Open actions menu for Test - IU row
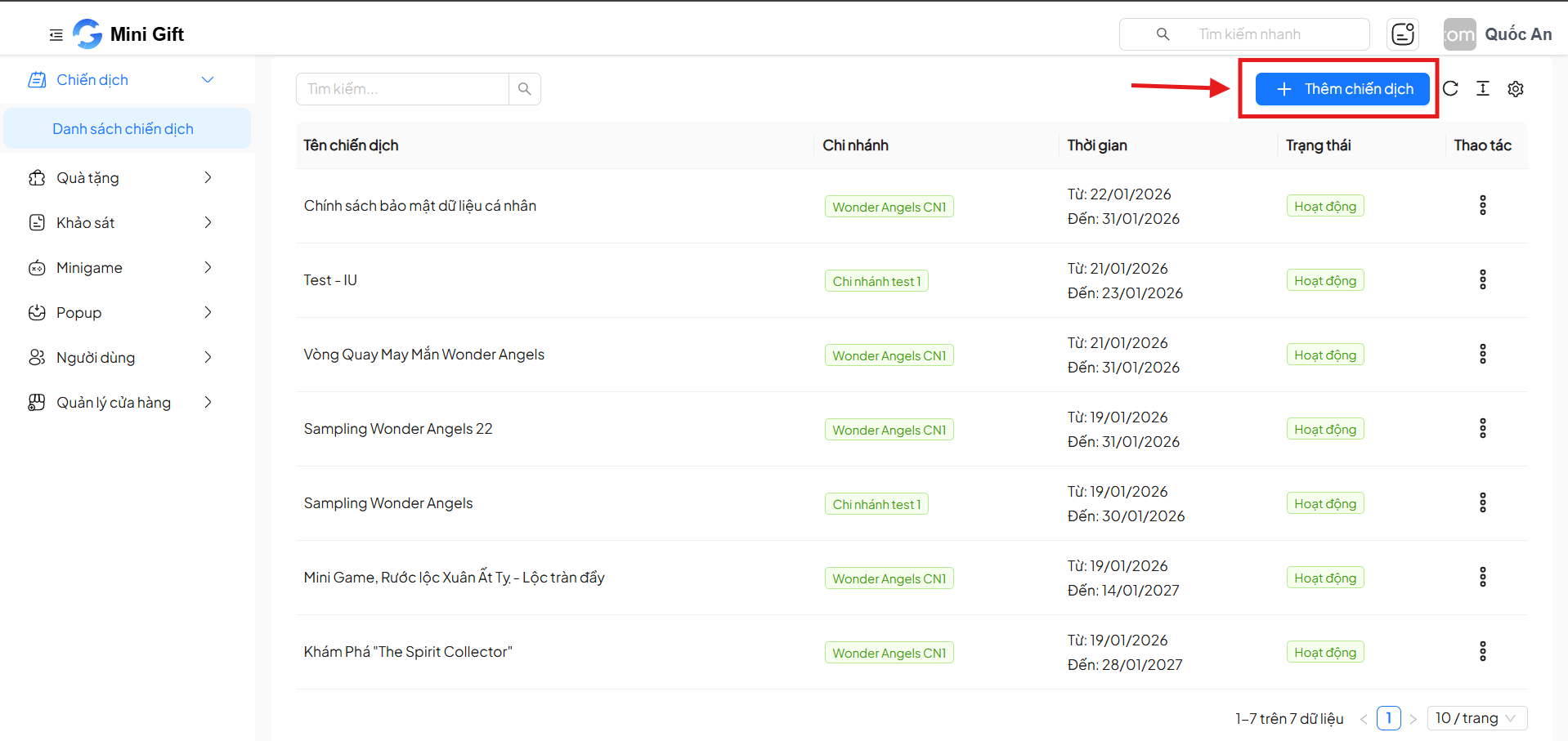Viewport: 1568px width, 741px height. click(1482, 279)
